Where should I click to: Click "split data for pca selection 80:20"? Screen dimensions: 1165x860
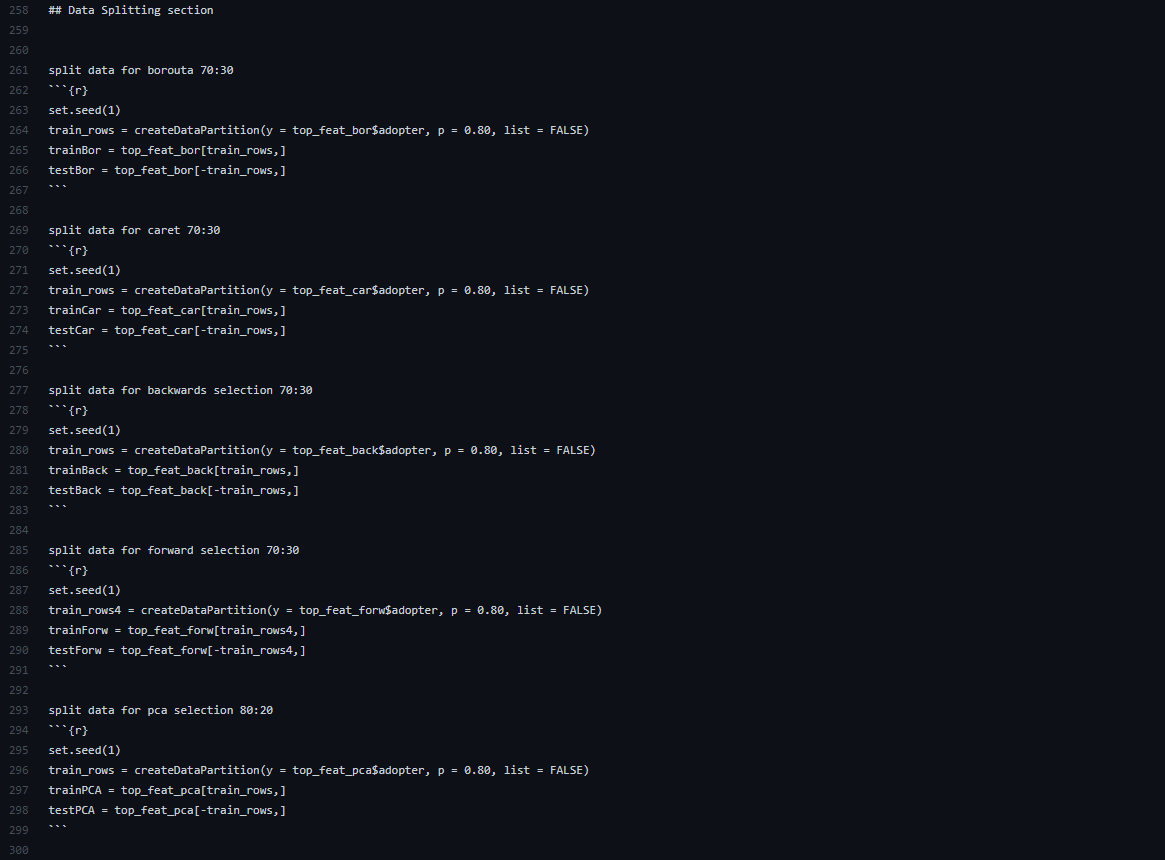[x=160, y=710]
